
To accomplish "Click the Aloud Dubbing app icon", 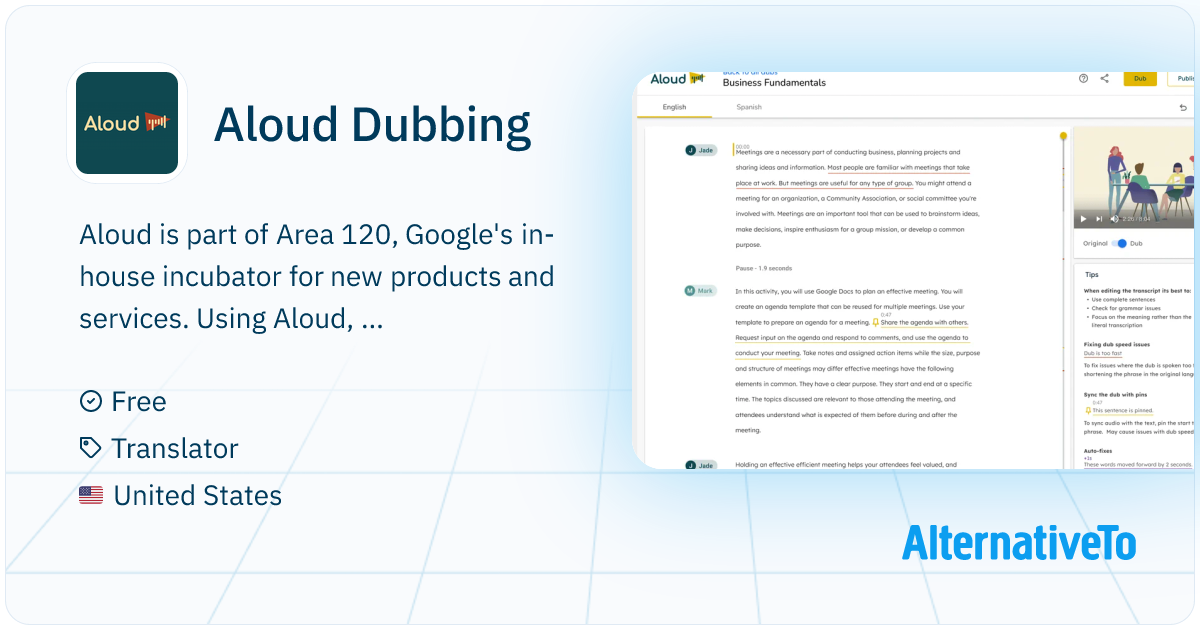I will [126, 123].
